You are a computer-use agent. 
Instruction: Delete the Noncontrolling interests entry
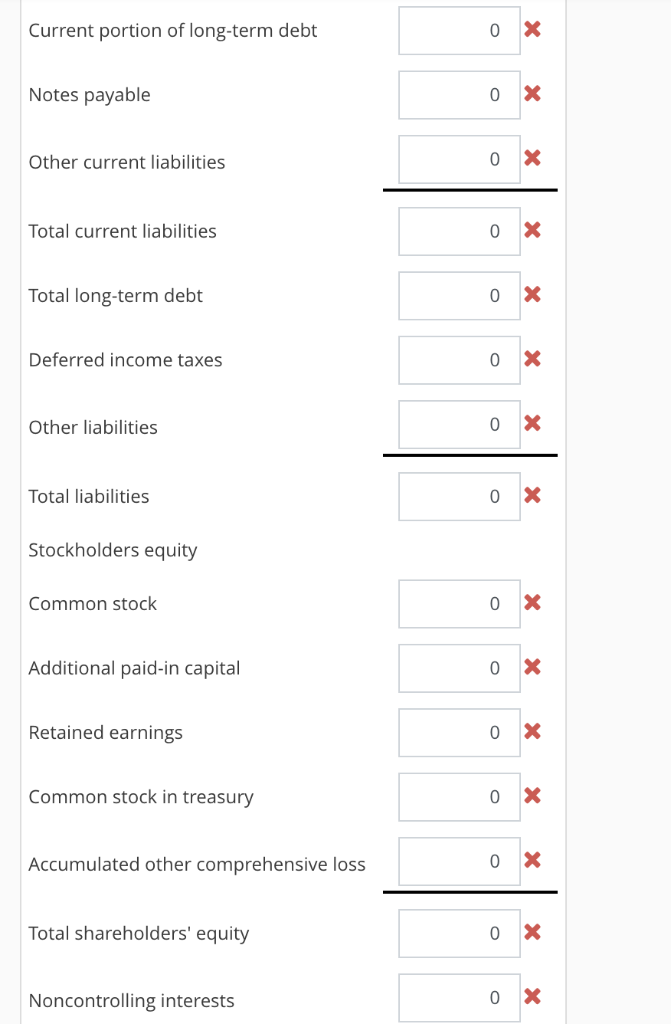532,997
